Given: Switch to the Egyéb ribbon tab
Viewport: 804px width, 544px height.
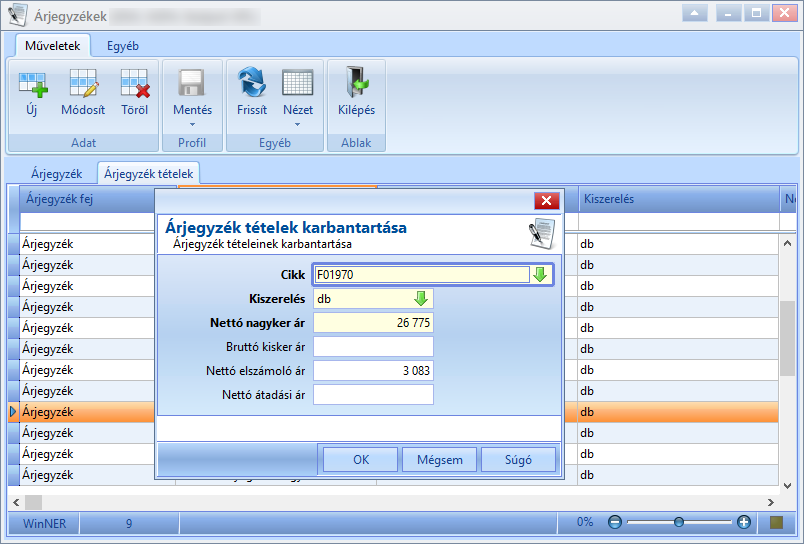Looking at the screenshot, I should (123, 46).
